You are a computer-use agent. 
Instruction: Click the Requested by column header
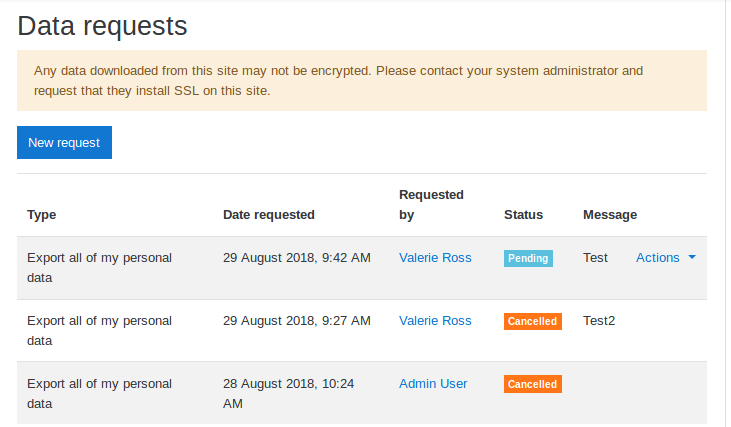point(431,205)
